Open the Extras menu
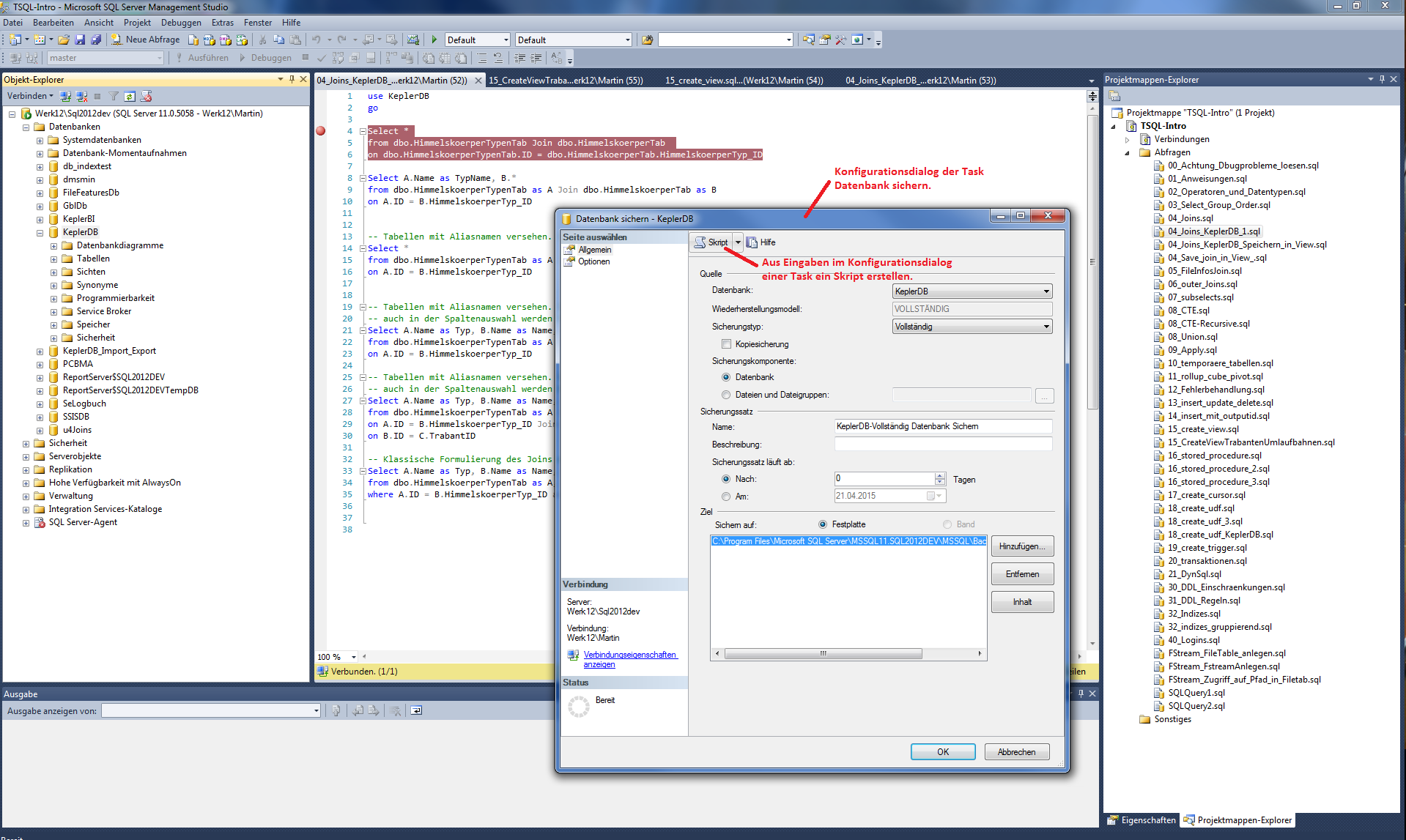 point(223,23)
